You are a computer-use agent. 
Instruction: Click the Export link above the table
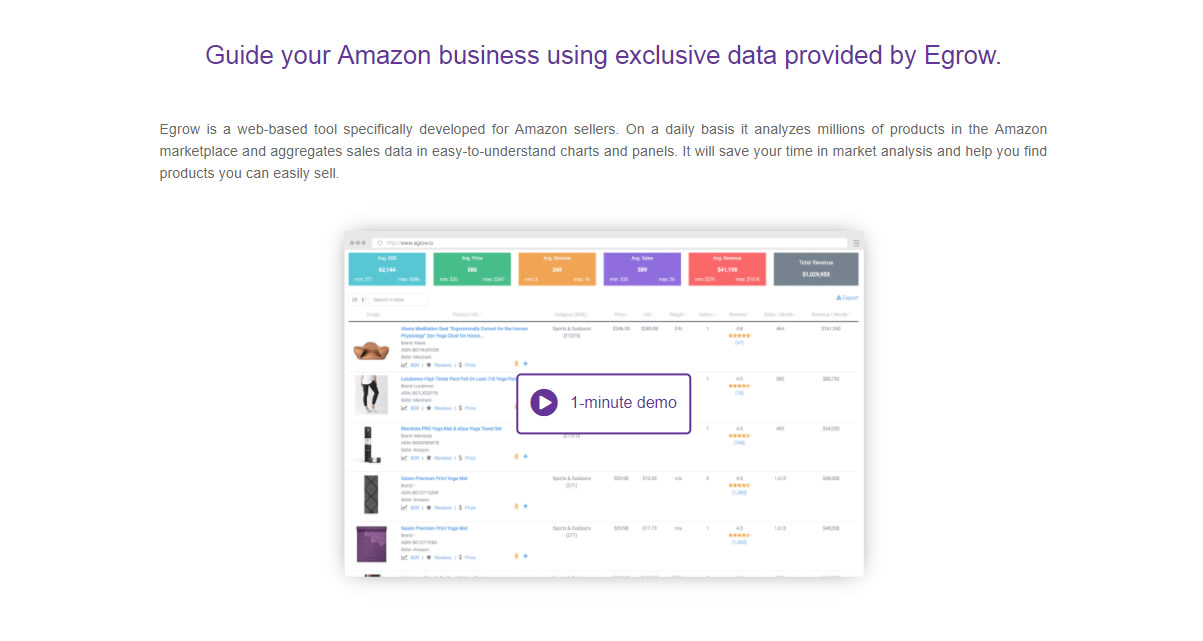pos(847,298)
